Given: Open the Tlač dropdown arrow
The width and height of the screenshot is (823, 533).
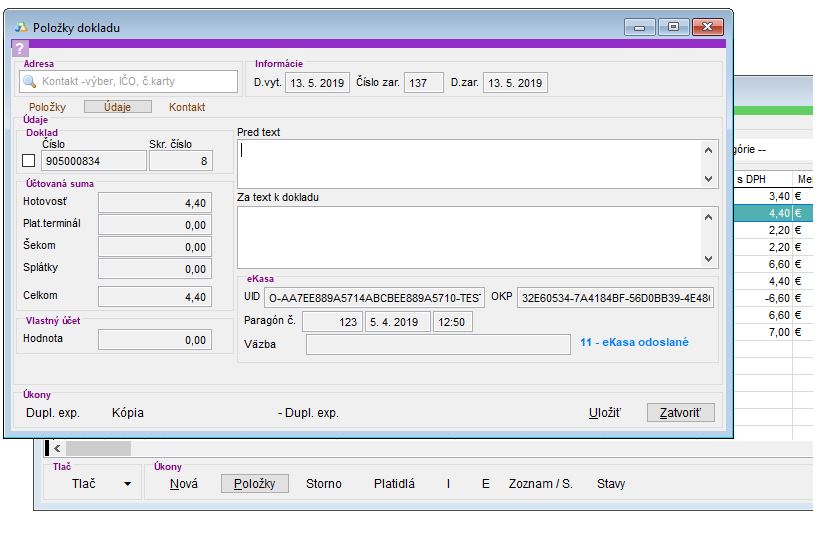Looking at the screenshot, I should (127, 484).
